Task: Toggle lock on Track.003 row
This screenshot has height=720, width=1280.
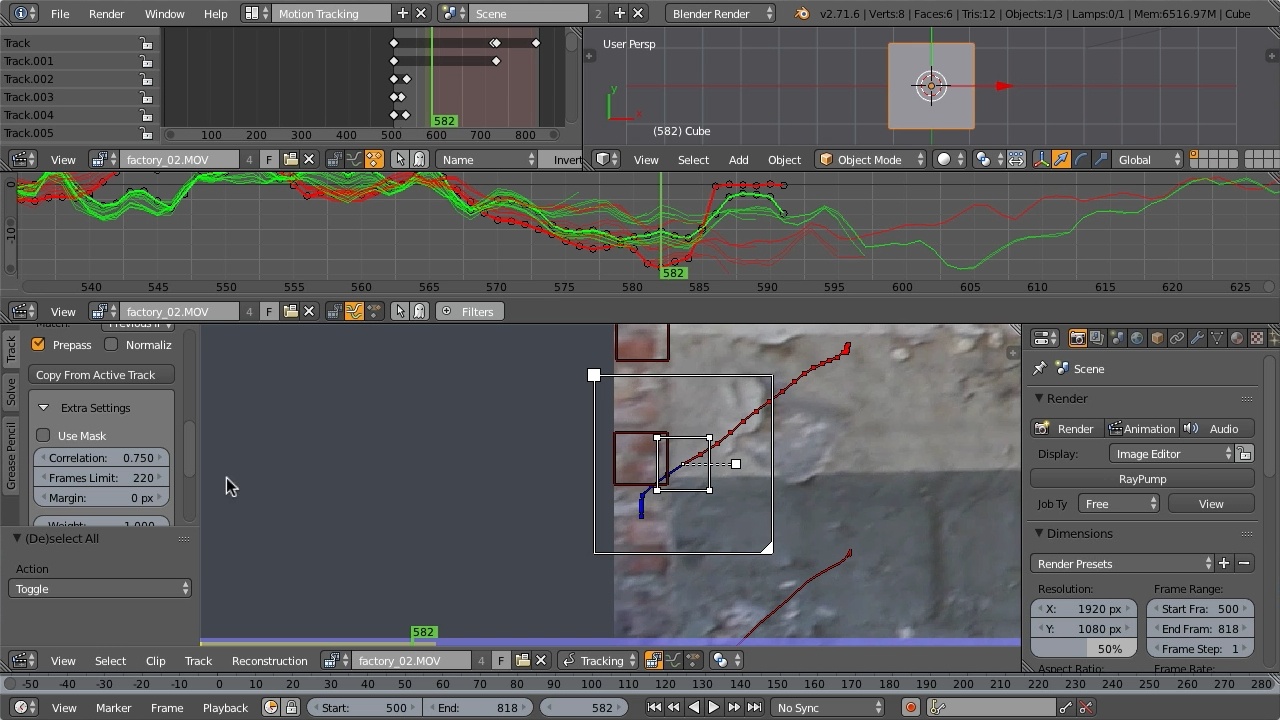Action: (x=146, y=97)
